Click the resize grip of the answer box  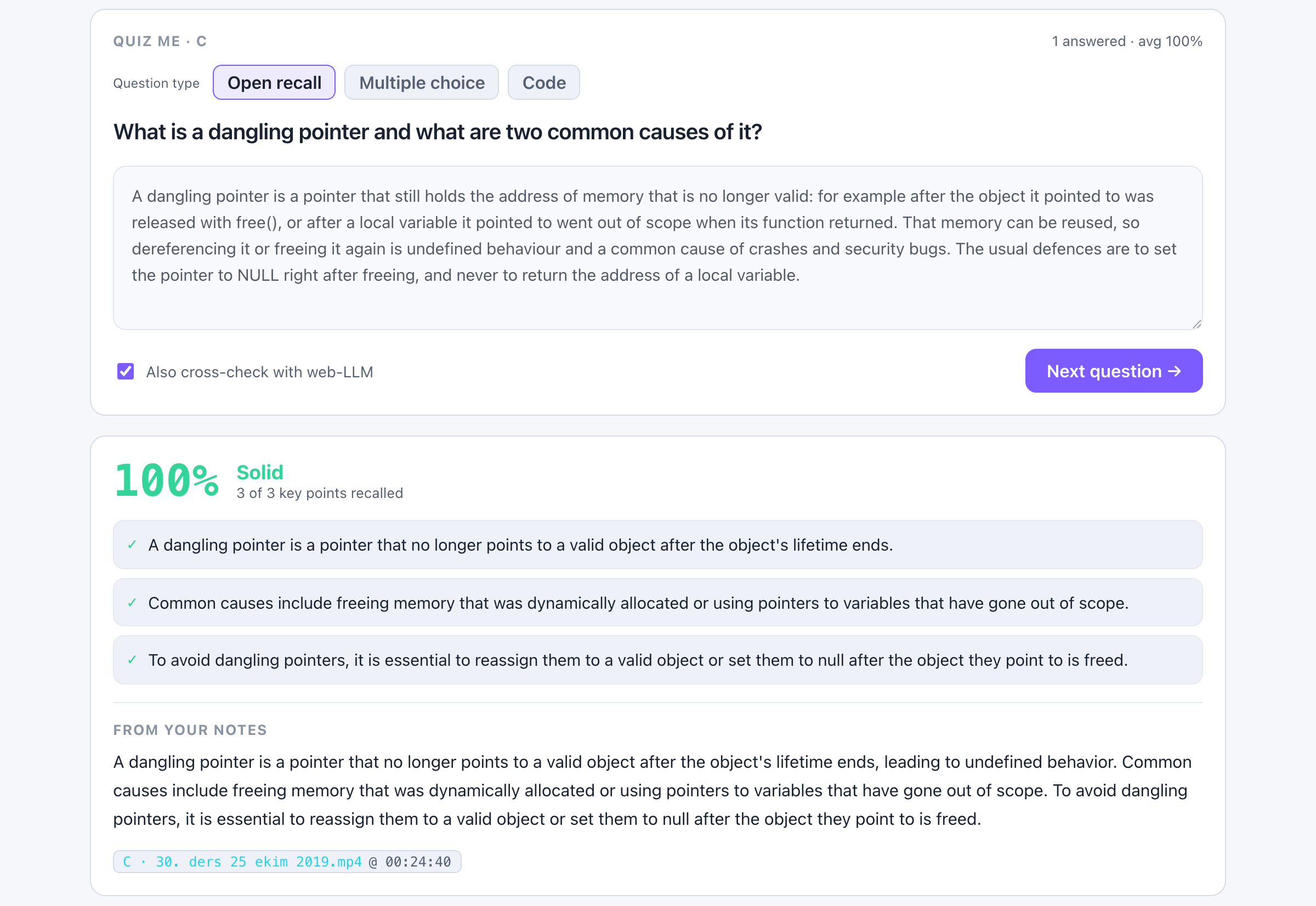point(1196,324)
